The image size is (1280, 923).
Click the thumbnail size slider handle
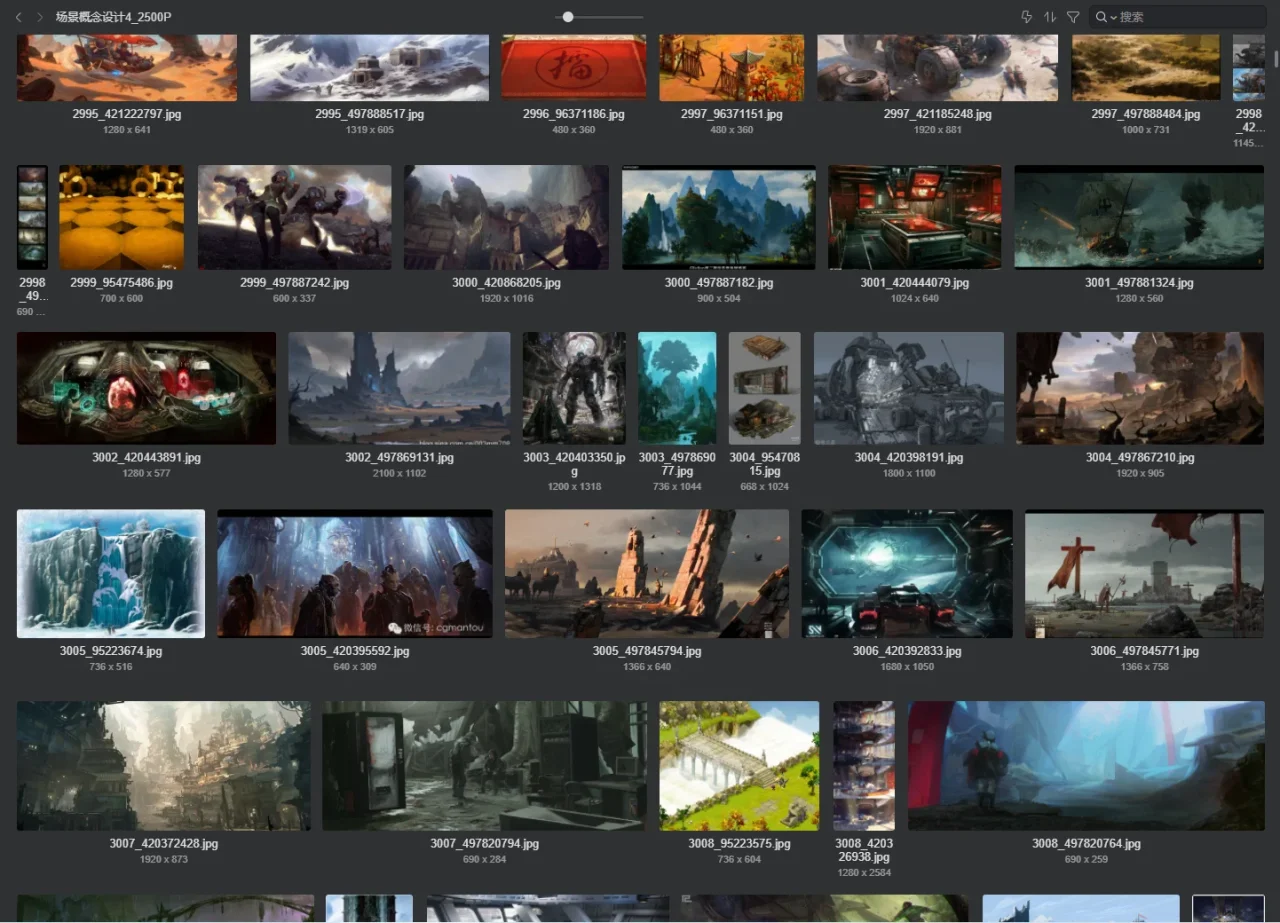[568, 17]
